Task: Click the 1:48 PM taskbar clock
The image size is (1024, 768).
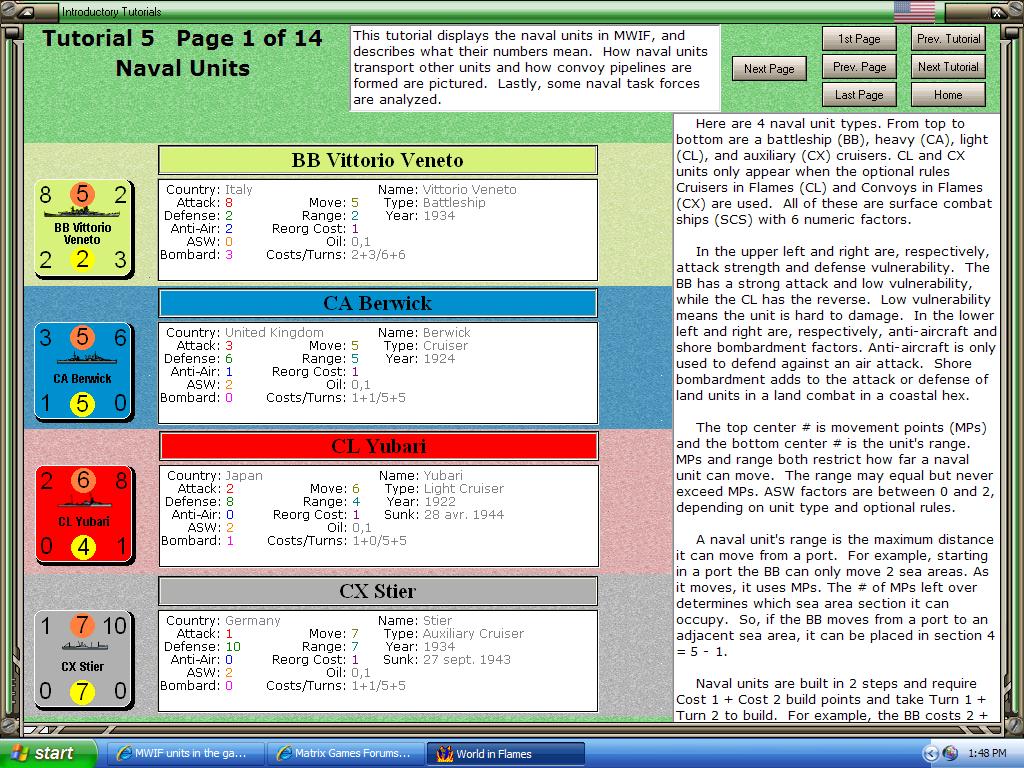Action: [x=987, y=754]
